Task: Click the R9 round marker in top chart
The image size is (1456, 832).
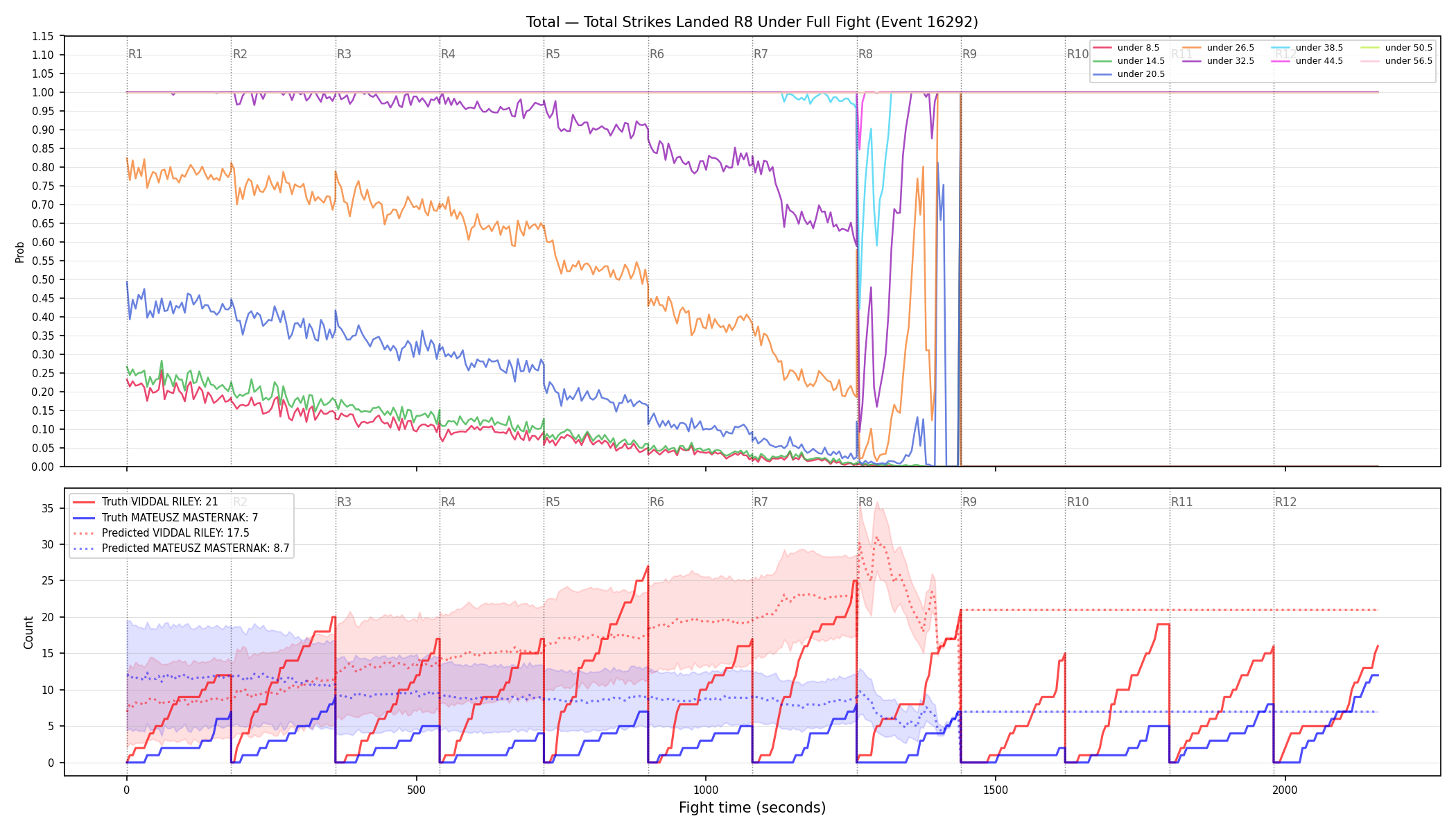Action: (969, 54)
